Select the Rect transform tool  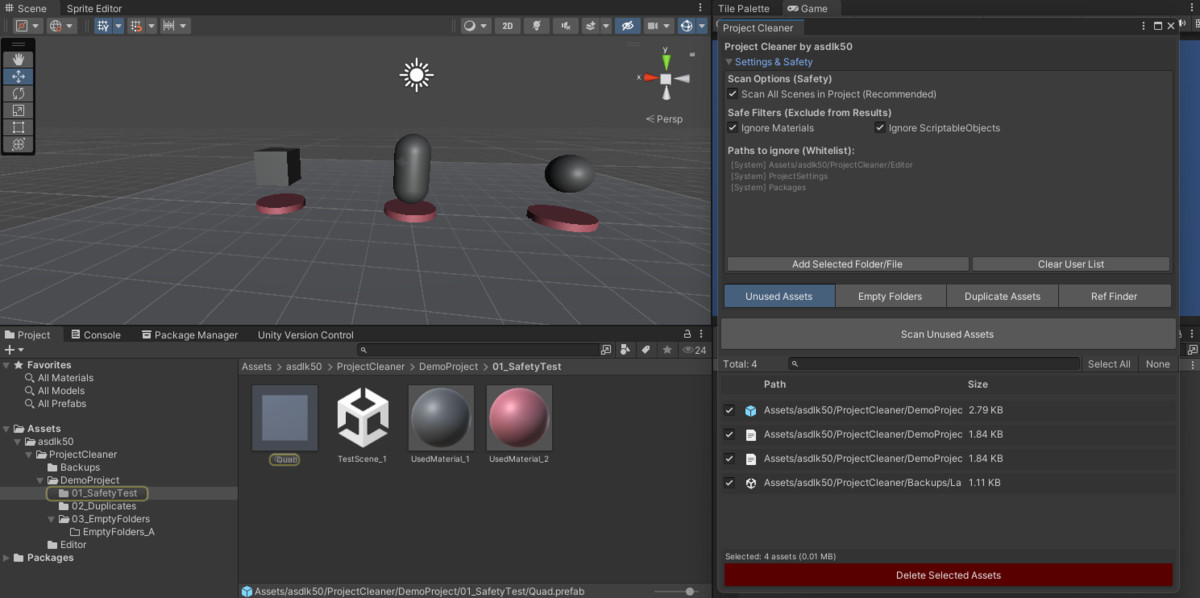pos(18,127)
